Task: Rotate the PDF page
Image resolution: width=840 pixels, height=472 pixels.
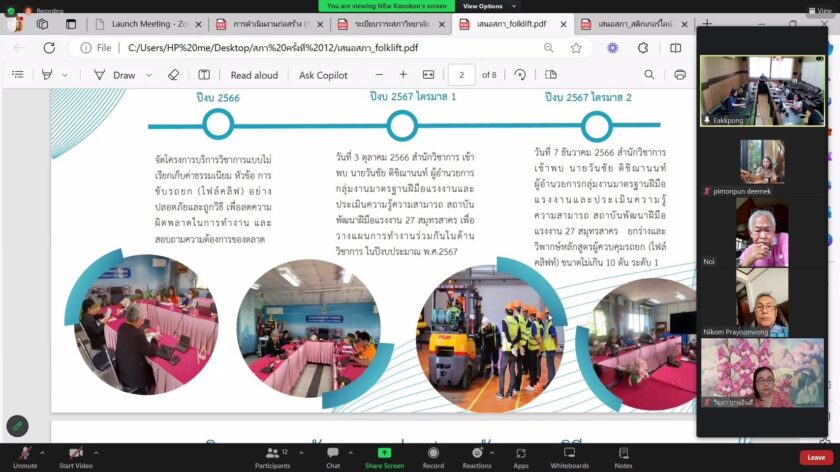Action: coord(520,75)
